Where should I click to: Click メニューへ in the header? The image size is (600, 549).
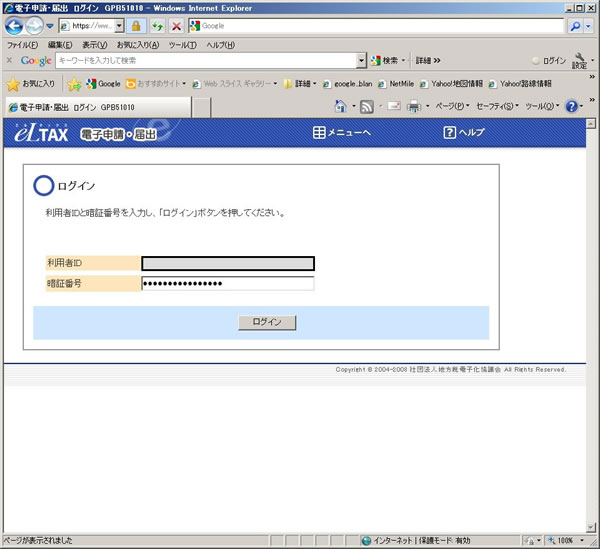(x=342, y=133)
